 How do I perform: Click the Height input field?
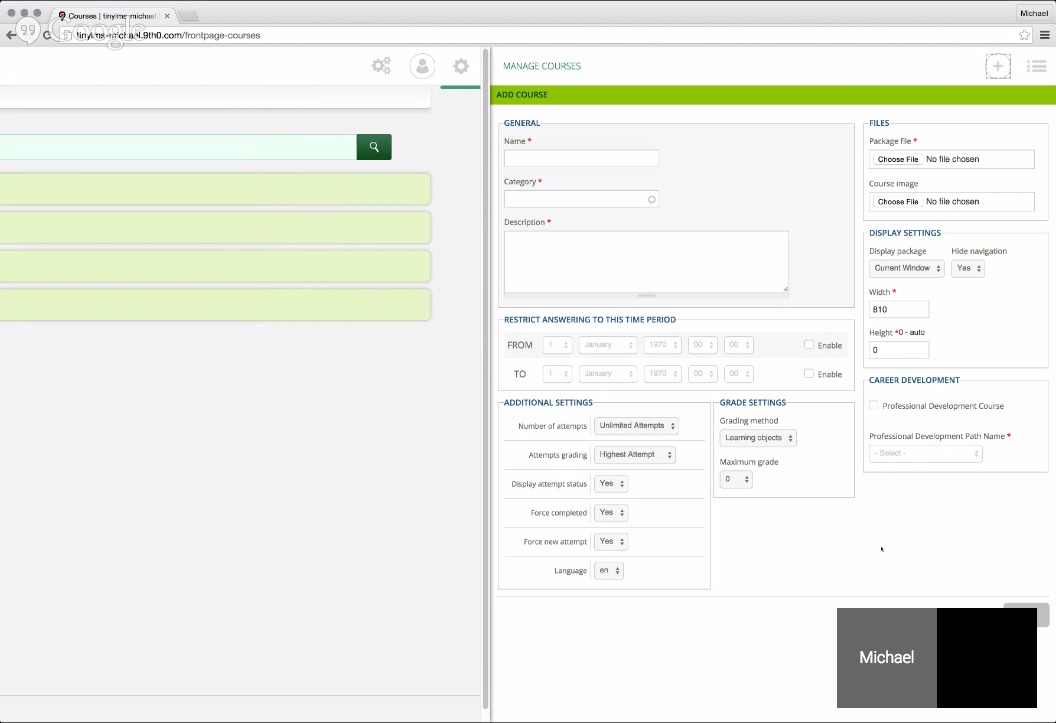point(899,350)
